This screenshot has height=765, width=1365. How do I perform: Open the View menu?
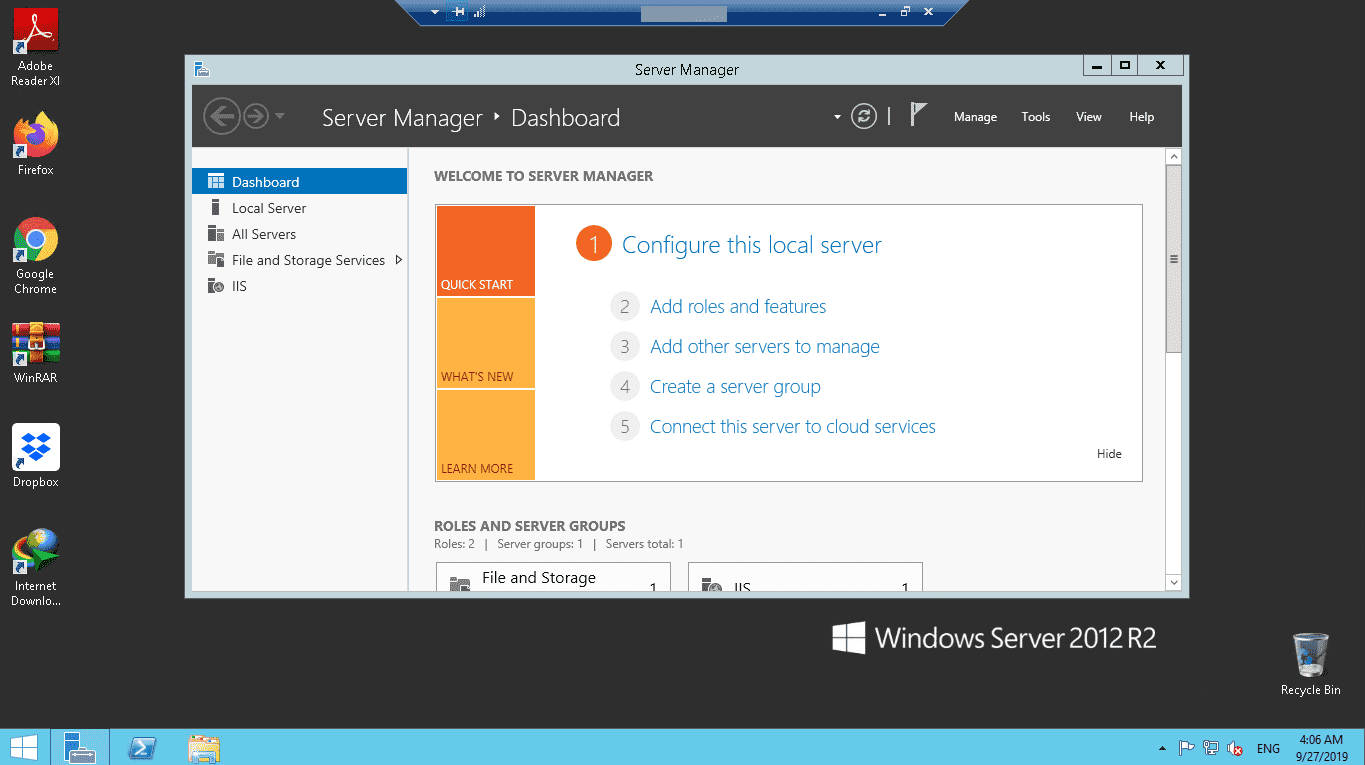pyautogui.click(x=1089, y=117)
